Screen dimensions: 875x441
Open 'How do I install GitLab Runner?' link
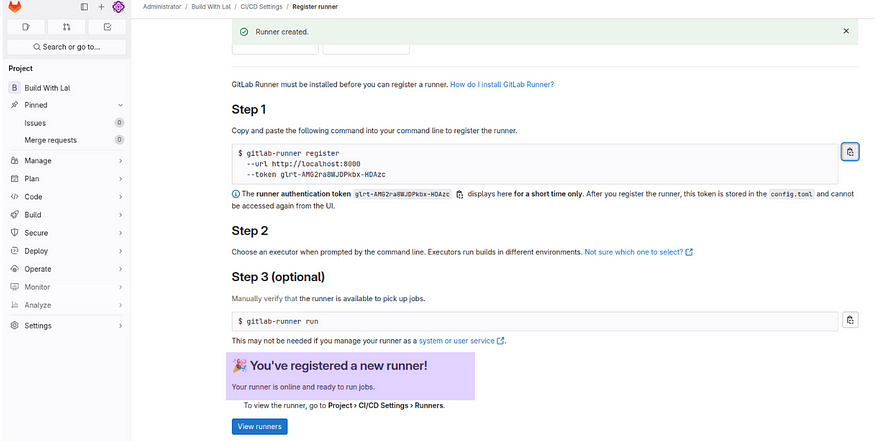[502, 85]
